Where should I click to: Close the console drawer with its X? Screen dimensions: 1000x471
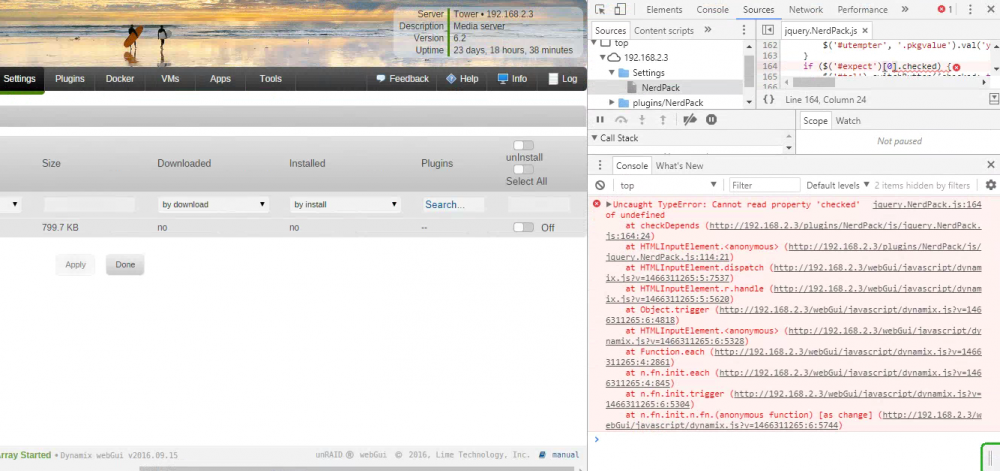tap(990, 164)
